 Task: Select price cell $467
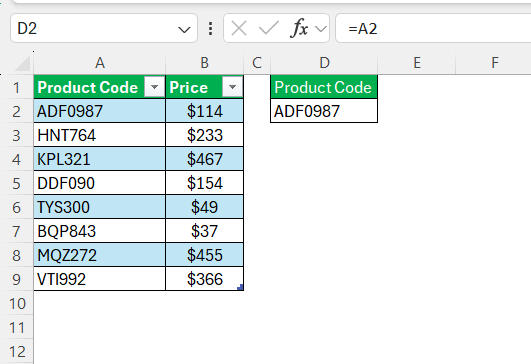click(205, 159)
